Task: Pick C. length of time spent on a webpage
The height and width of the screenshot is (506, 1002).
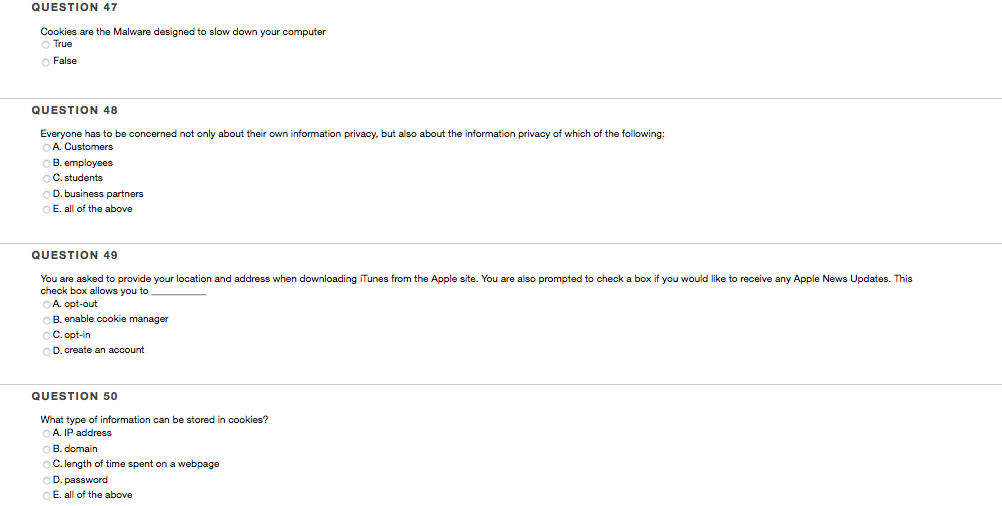Action: [46, 464]
